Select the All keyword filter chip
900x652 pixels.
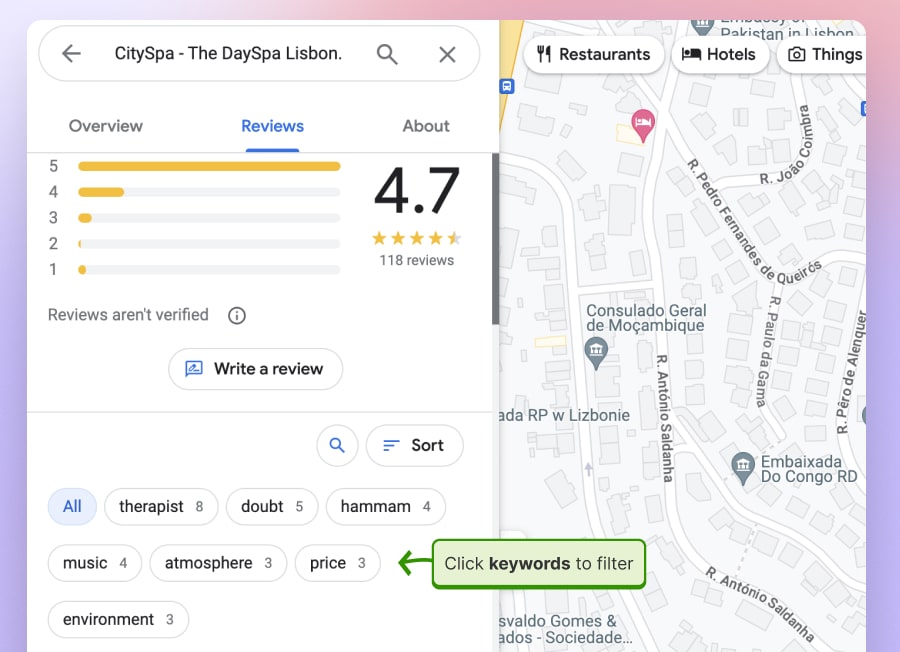tap(72, 507)
